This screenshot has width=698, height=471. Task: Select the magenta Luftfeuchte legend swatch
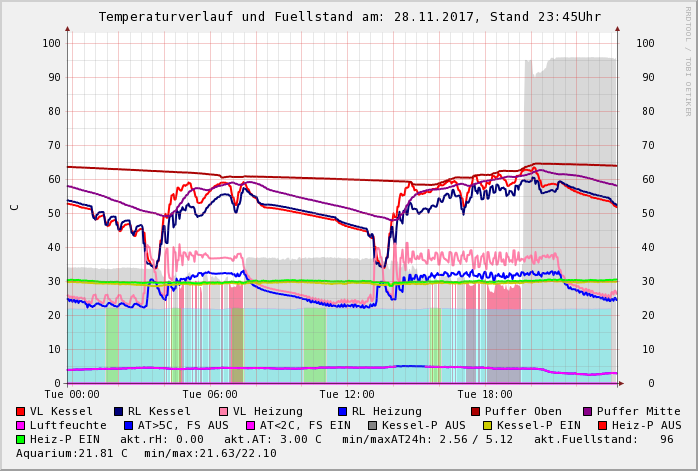pos(21,426)
